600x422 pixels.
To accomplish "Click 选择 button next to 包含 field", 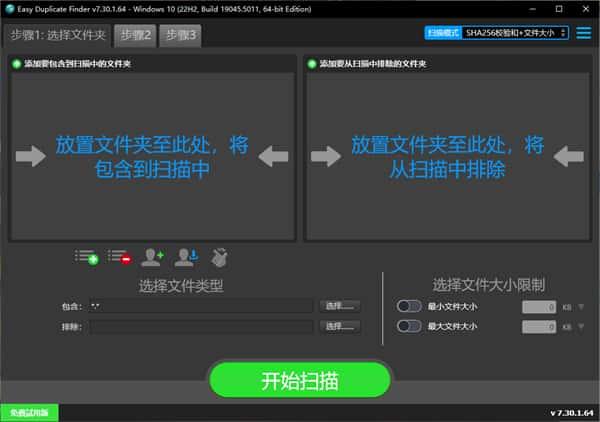I will [340, 306].
